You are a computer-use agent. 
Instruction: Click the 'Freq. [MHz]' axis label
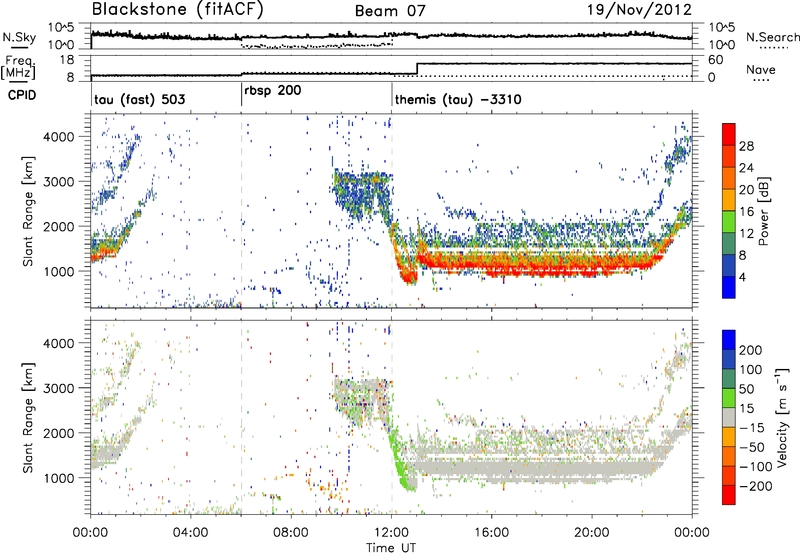coord(18,68)
